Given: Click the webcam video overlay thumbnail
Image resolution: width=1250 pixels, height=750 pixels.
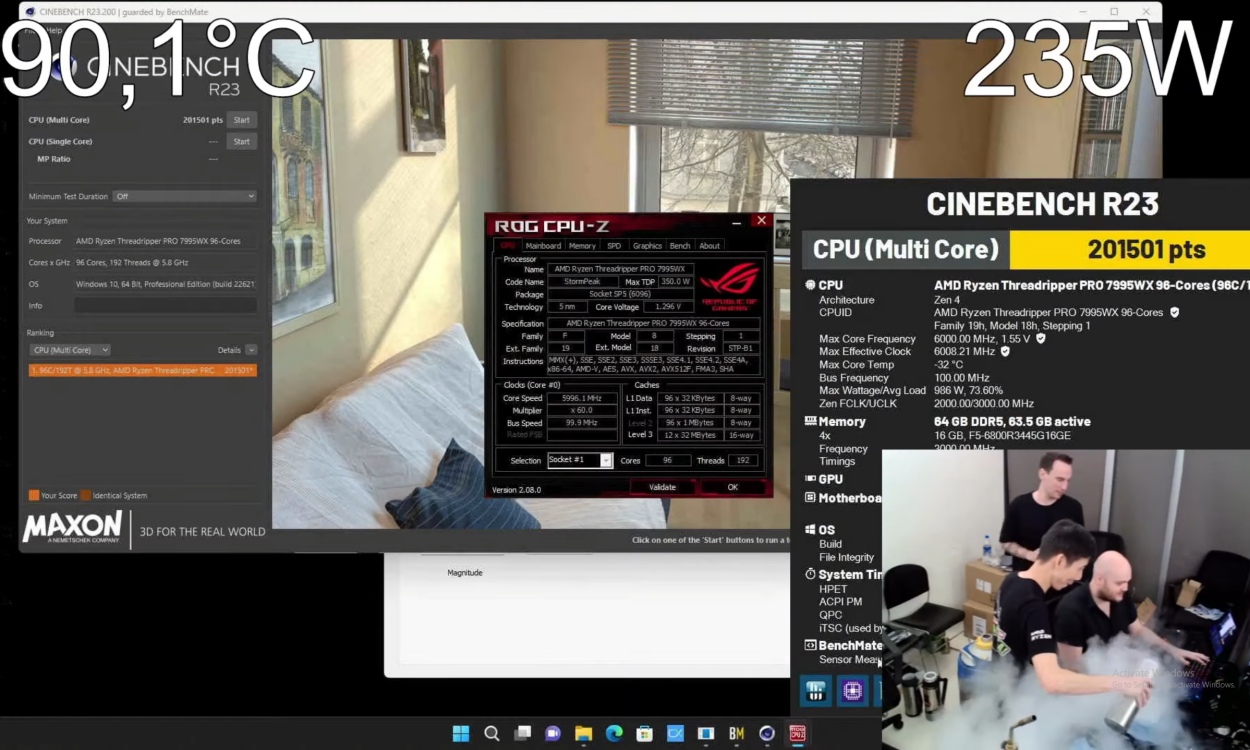Looking at the screenshot, I should tap(1066, 599).
